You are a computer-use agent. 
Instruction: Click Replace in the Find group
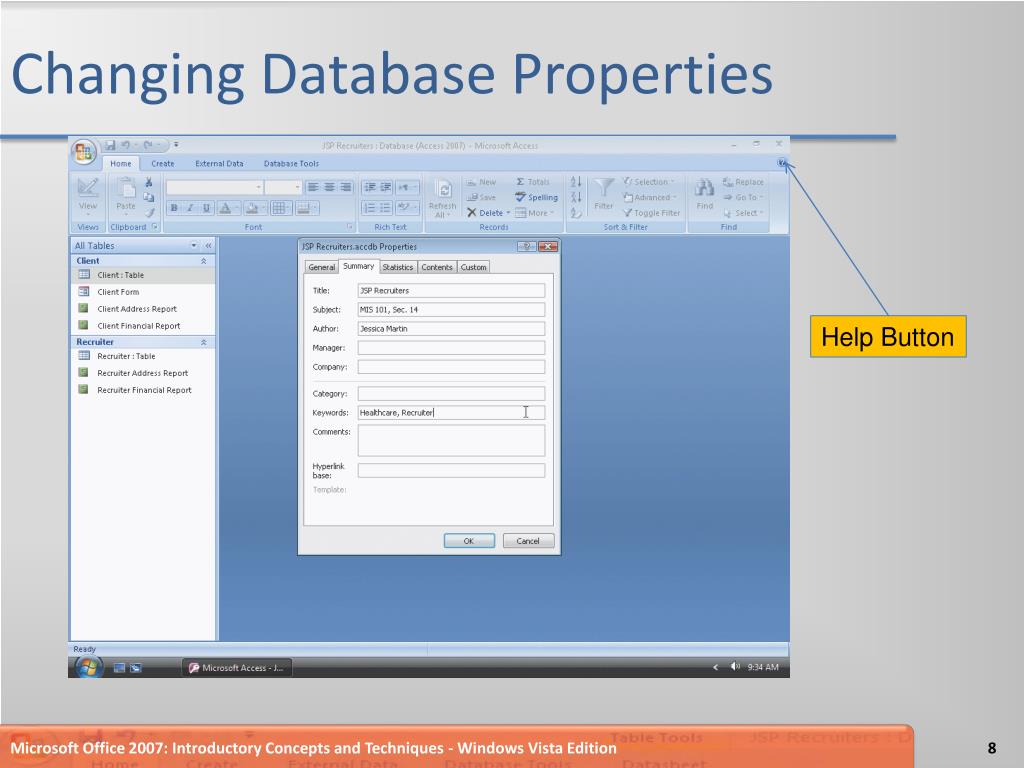click(743, 182)
